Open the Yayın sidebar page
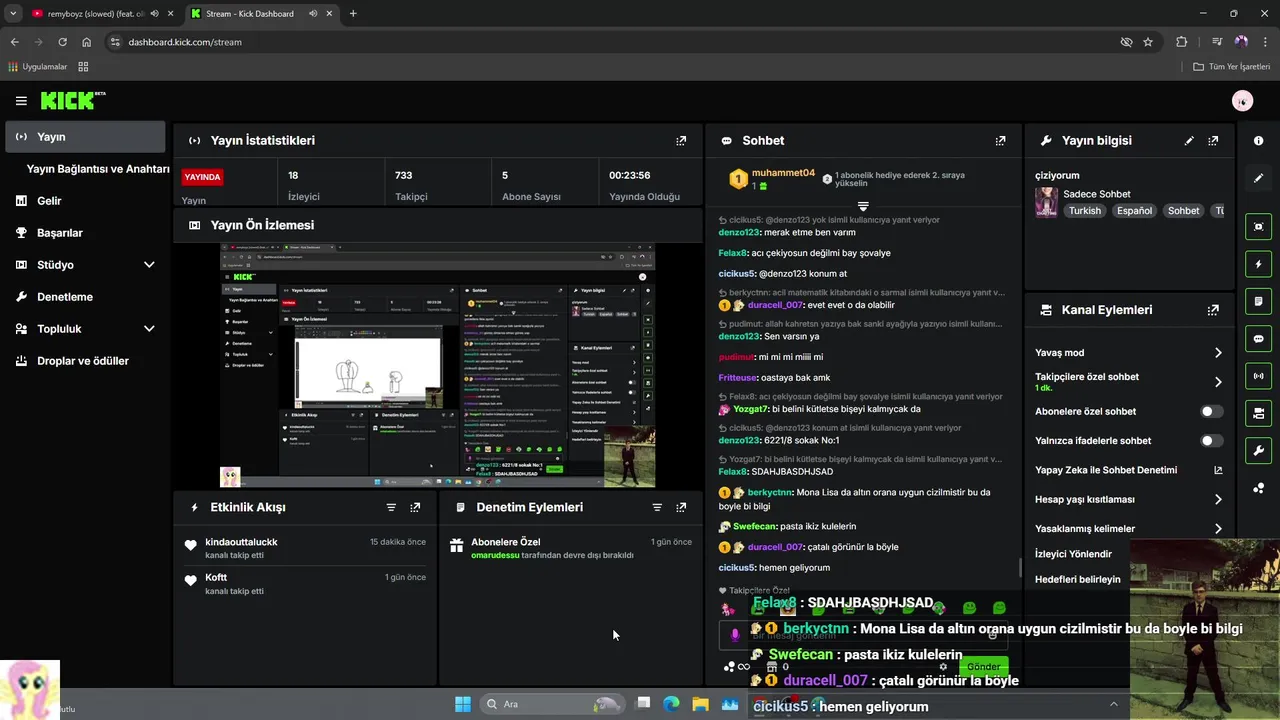Viewport: 1280px width, 720px height. 85,137
